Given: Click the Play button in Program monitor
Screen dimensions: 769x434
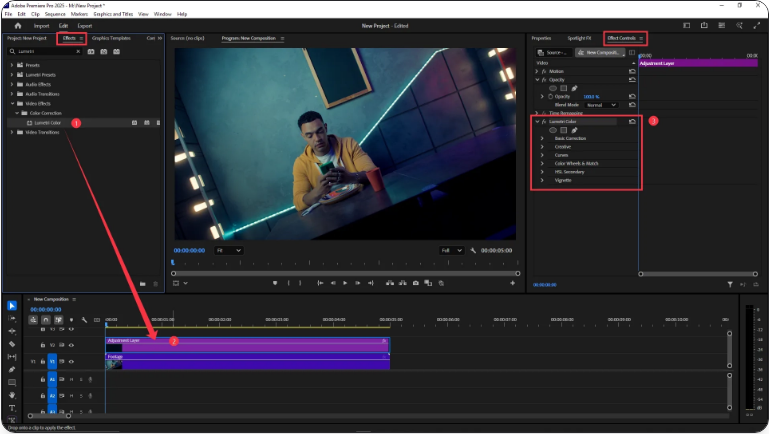Looking at the screenshot, I should pos(345,283).
